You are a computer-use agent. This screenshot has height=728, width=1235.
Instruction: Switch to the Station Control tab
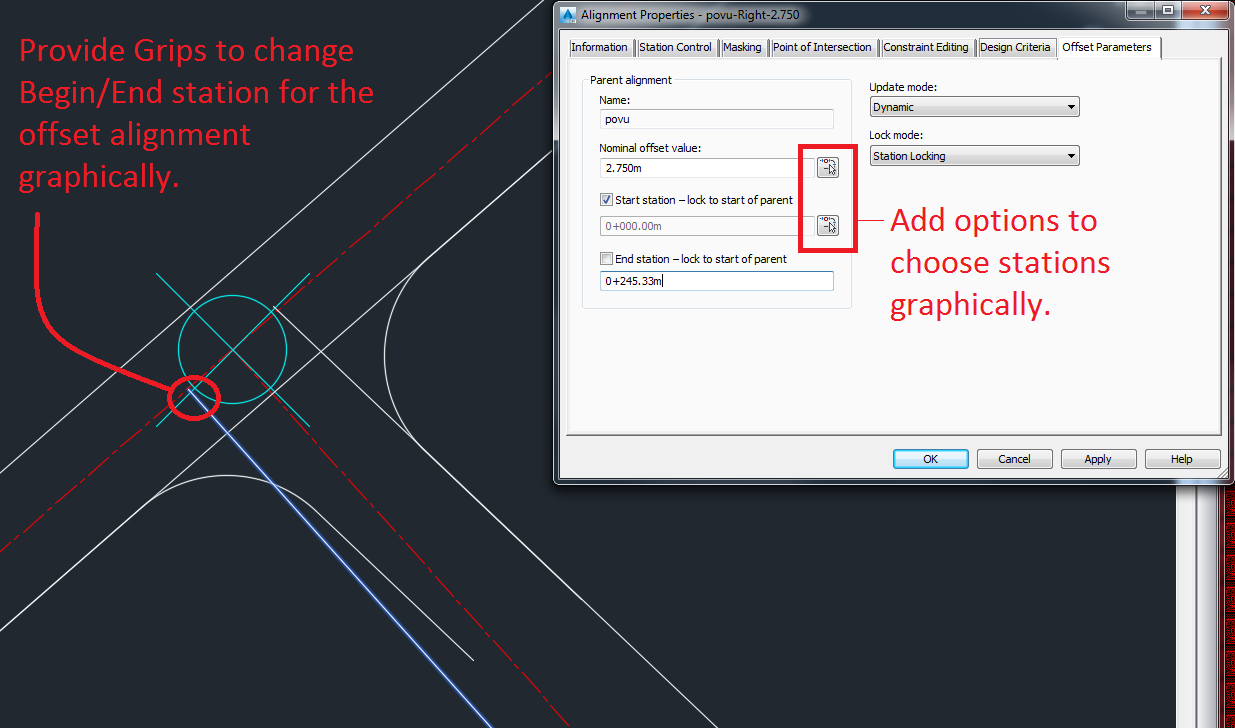click(x=676, y=47)
